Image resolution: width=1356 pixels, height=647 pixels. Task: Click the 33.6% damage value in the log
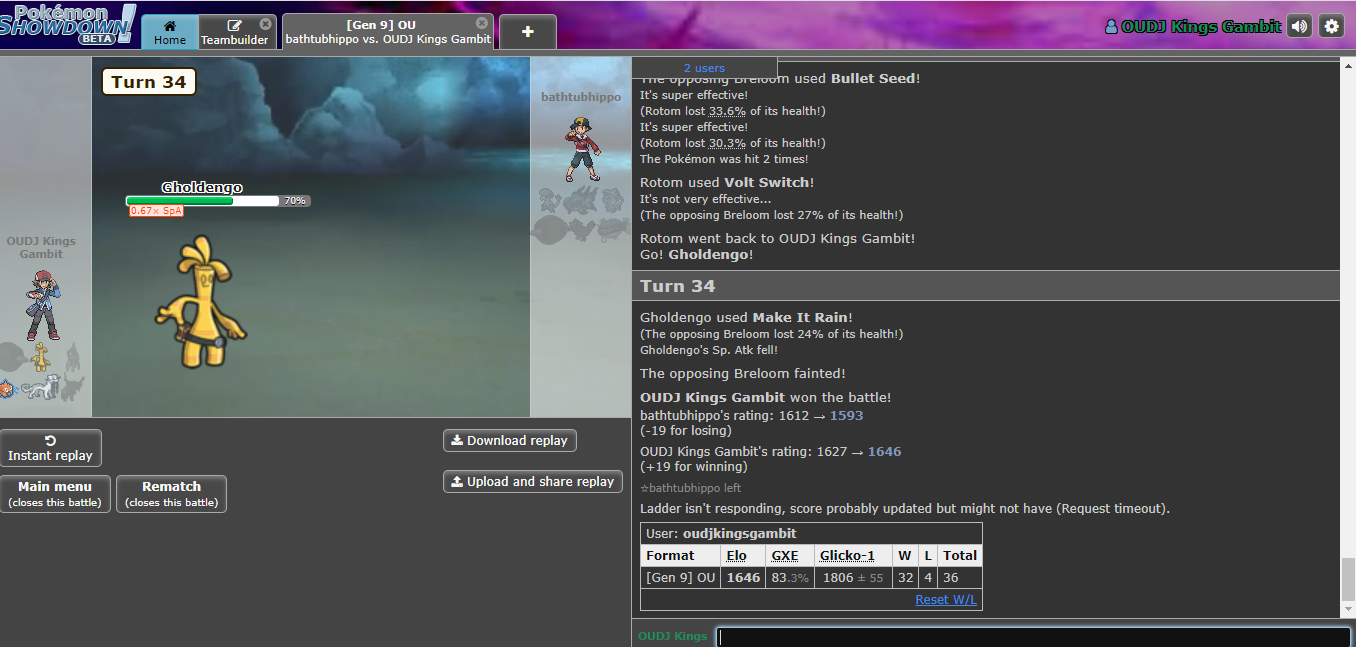727,111
